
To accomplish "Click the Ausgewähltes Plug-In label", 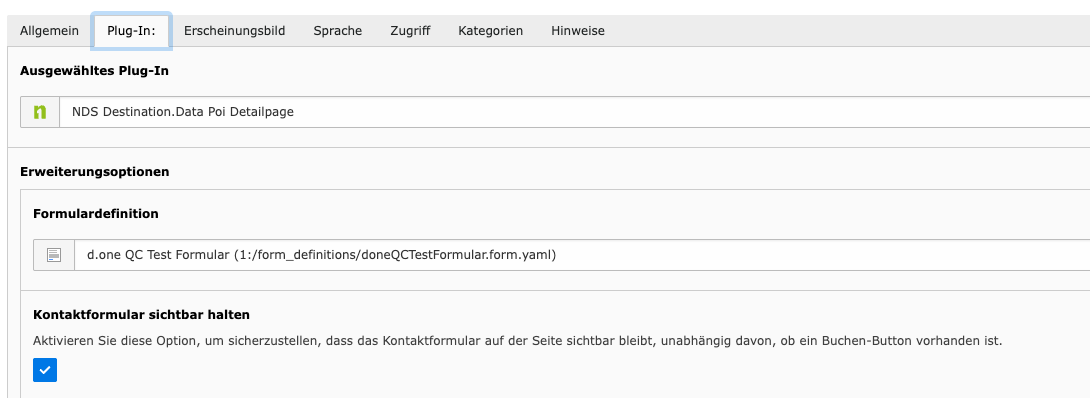I will (x=95, y=71).
